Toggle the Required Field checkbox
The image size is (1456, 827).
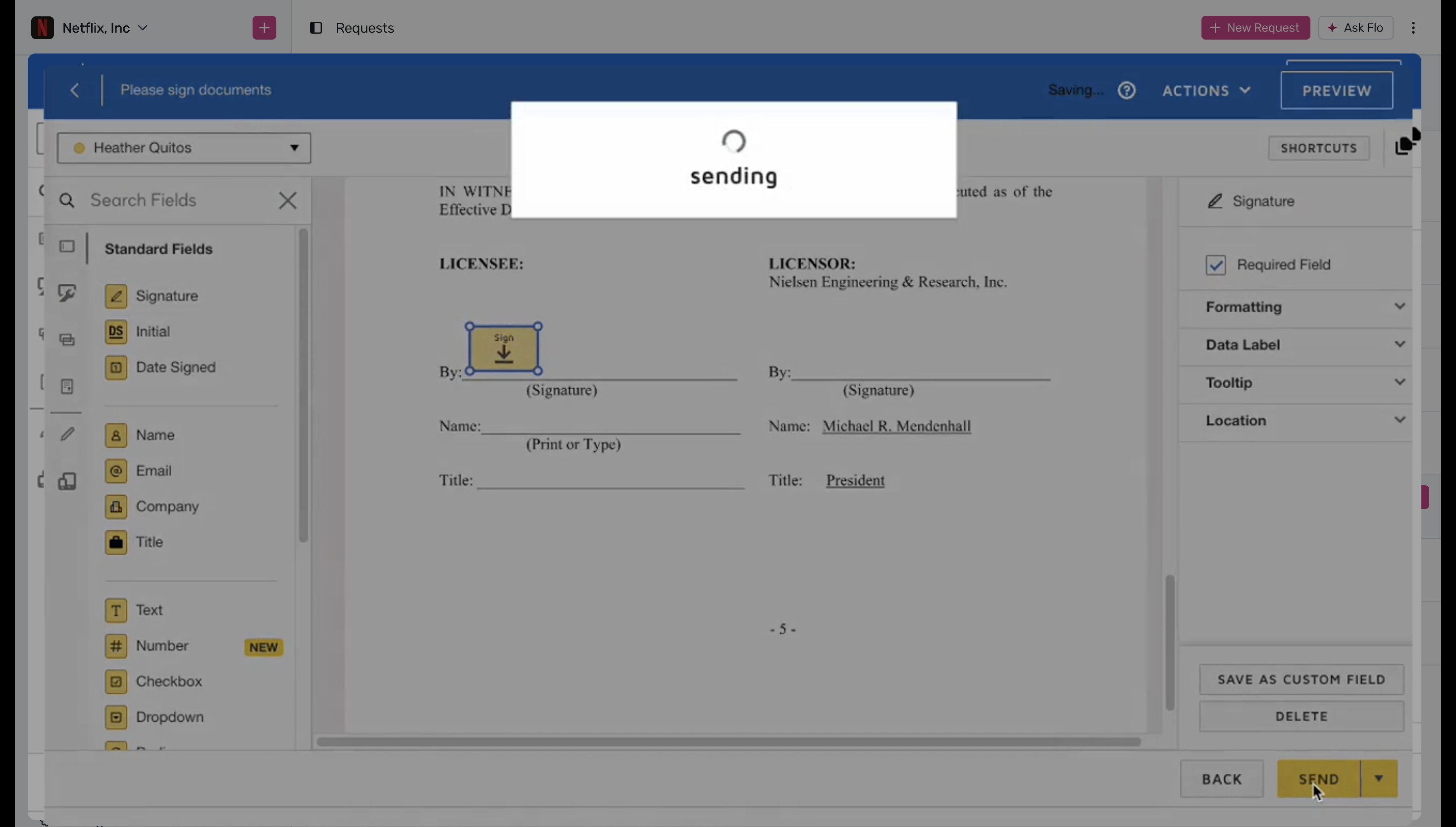click(1216, 264)
